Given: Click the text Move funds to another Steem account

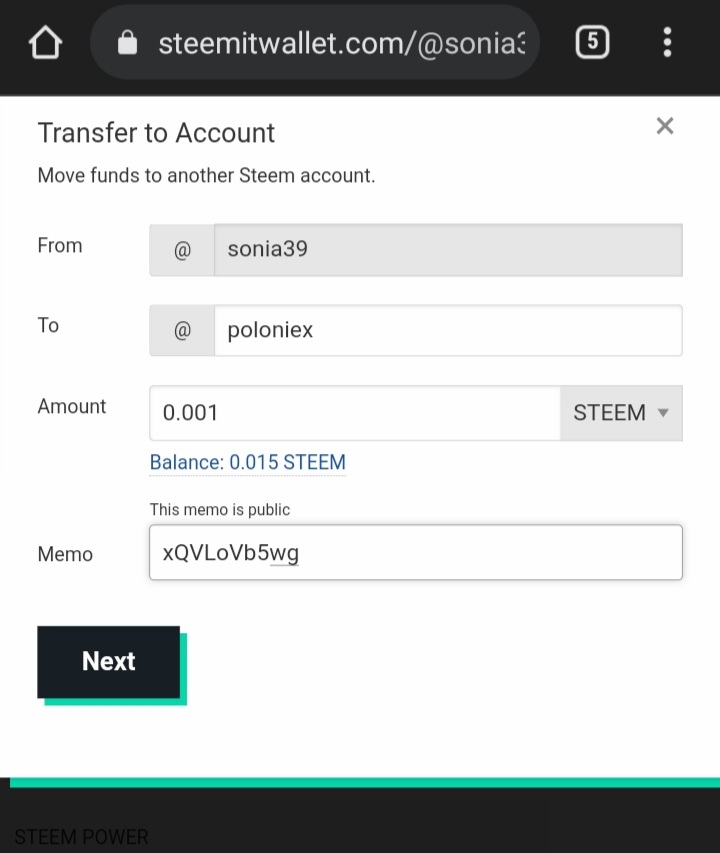Looking at the screenshot, I should [x=206, y=176].
